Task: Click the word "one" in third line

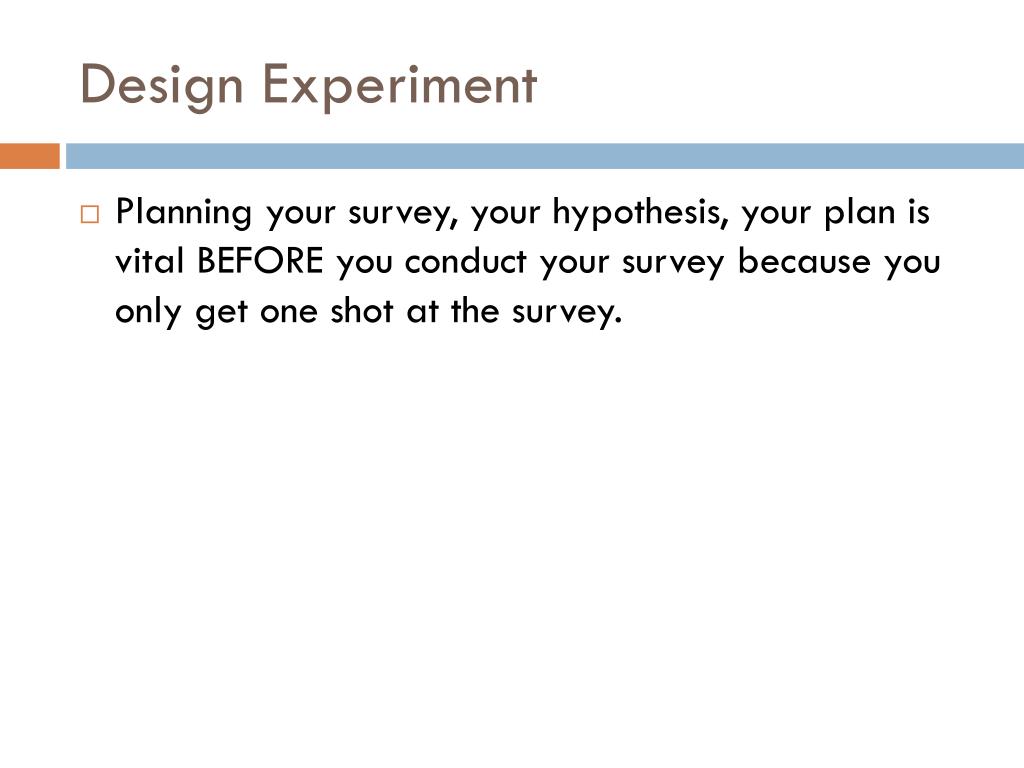Action: tap(289, 313)
